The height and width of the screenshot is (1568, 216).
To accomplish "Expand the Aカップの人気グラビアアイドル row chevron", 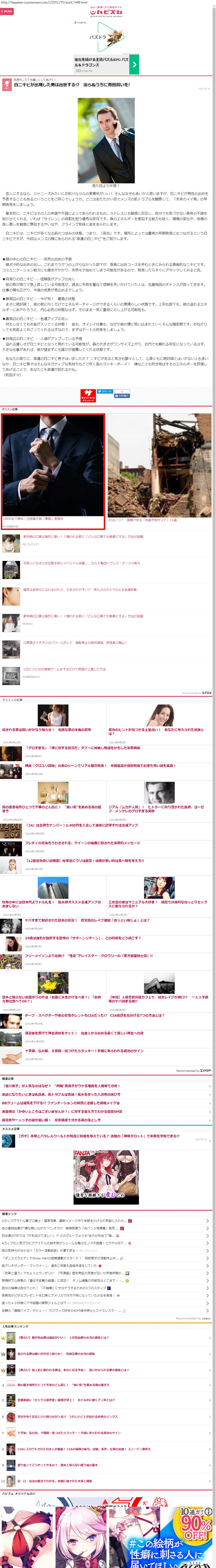I will [207, 1243].
